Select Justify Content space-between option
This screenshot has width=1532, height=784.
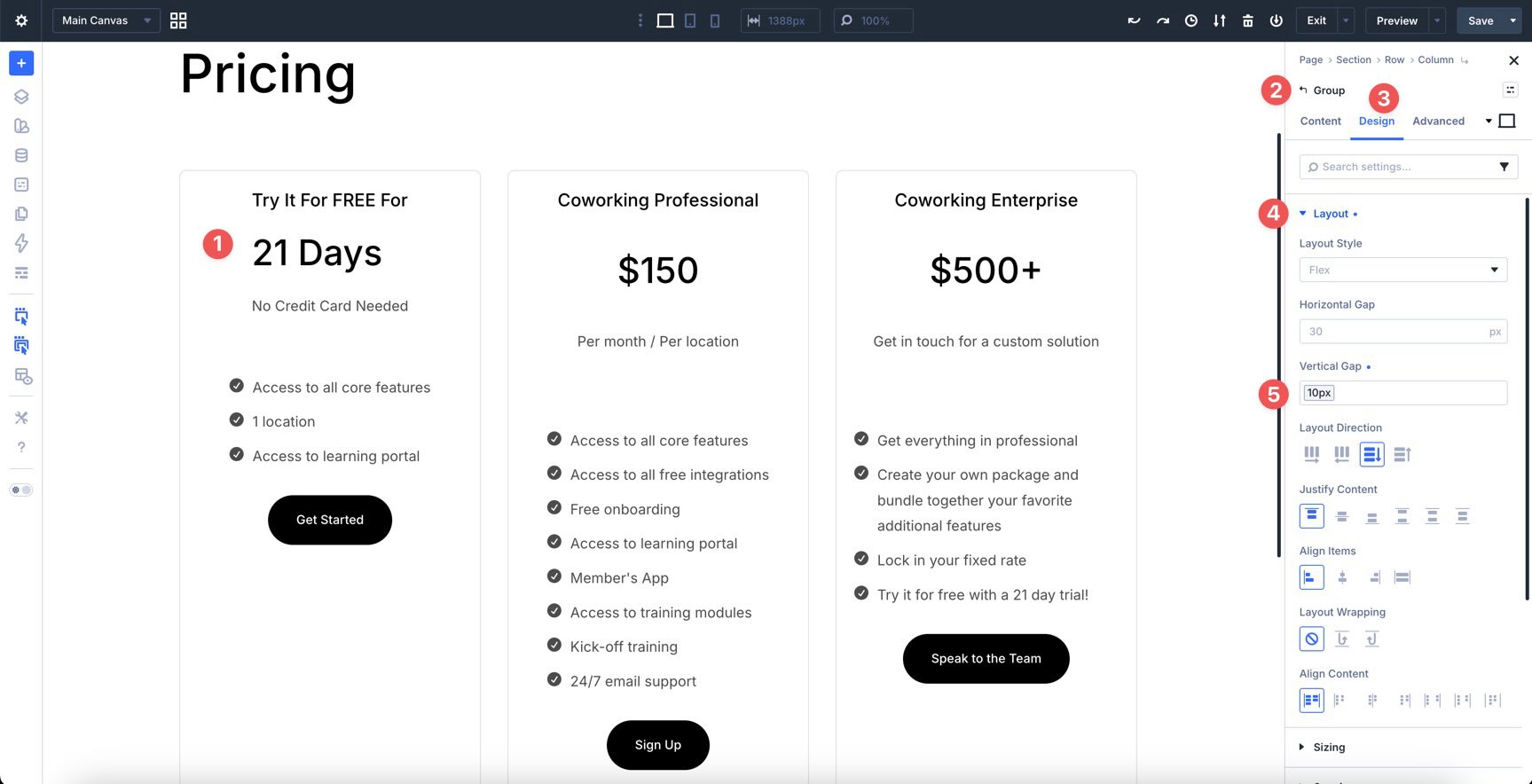1402,516
